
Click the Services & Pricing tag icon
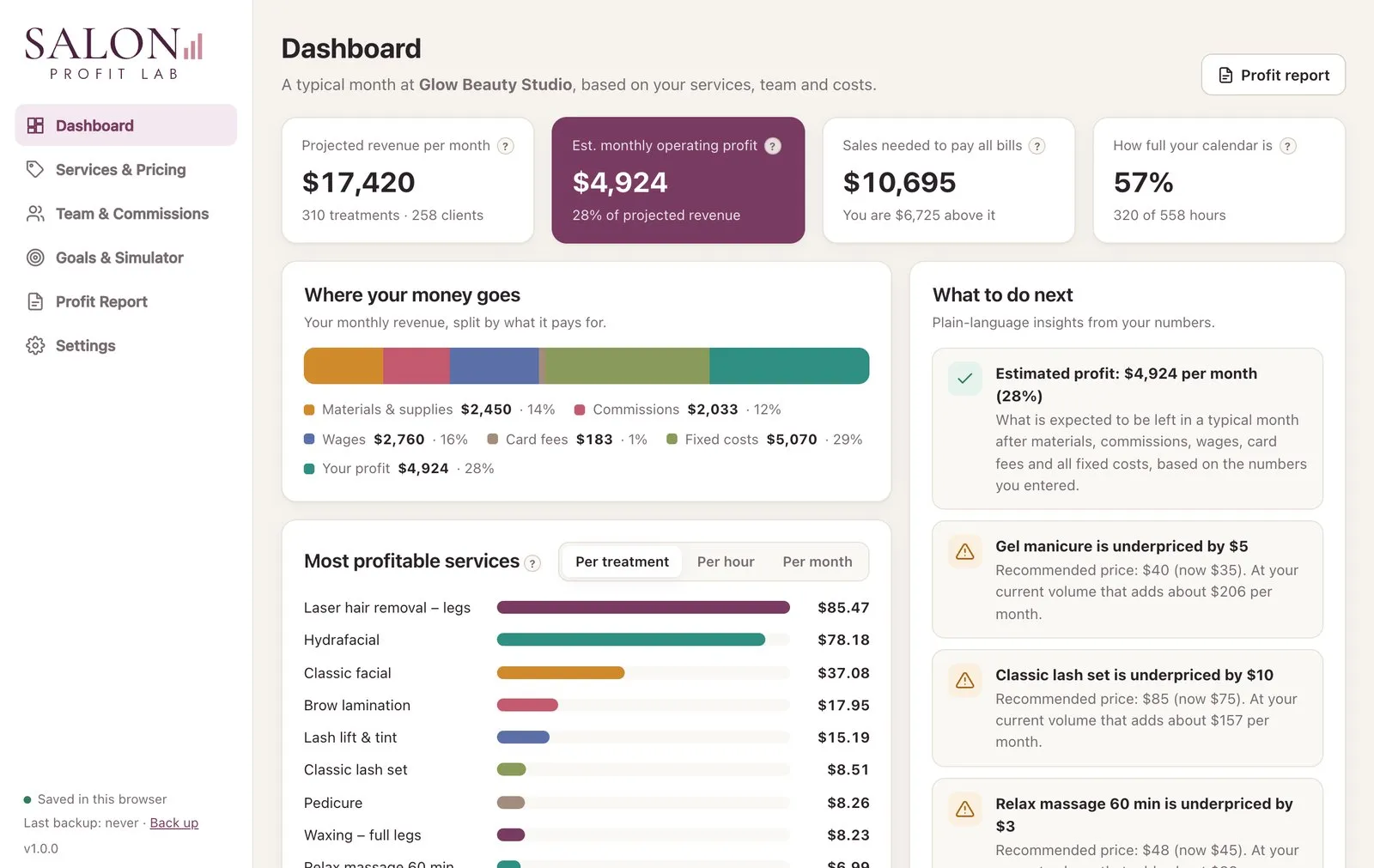click(35, 169)
